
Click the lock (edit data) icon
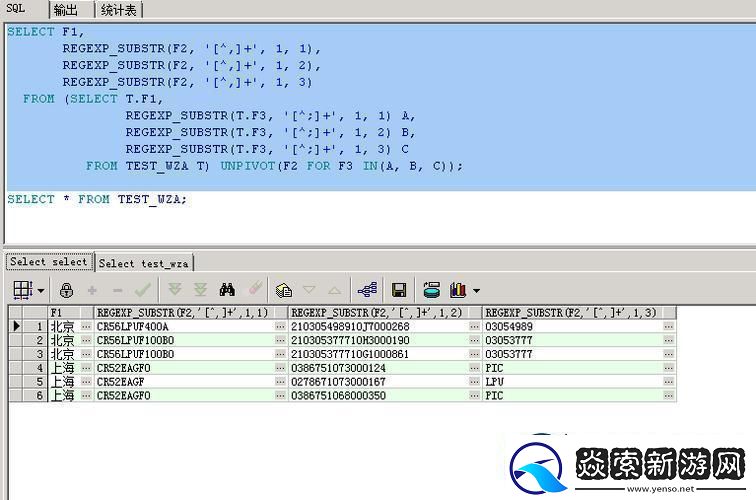(67, 291)
